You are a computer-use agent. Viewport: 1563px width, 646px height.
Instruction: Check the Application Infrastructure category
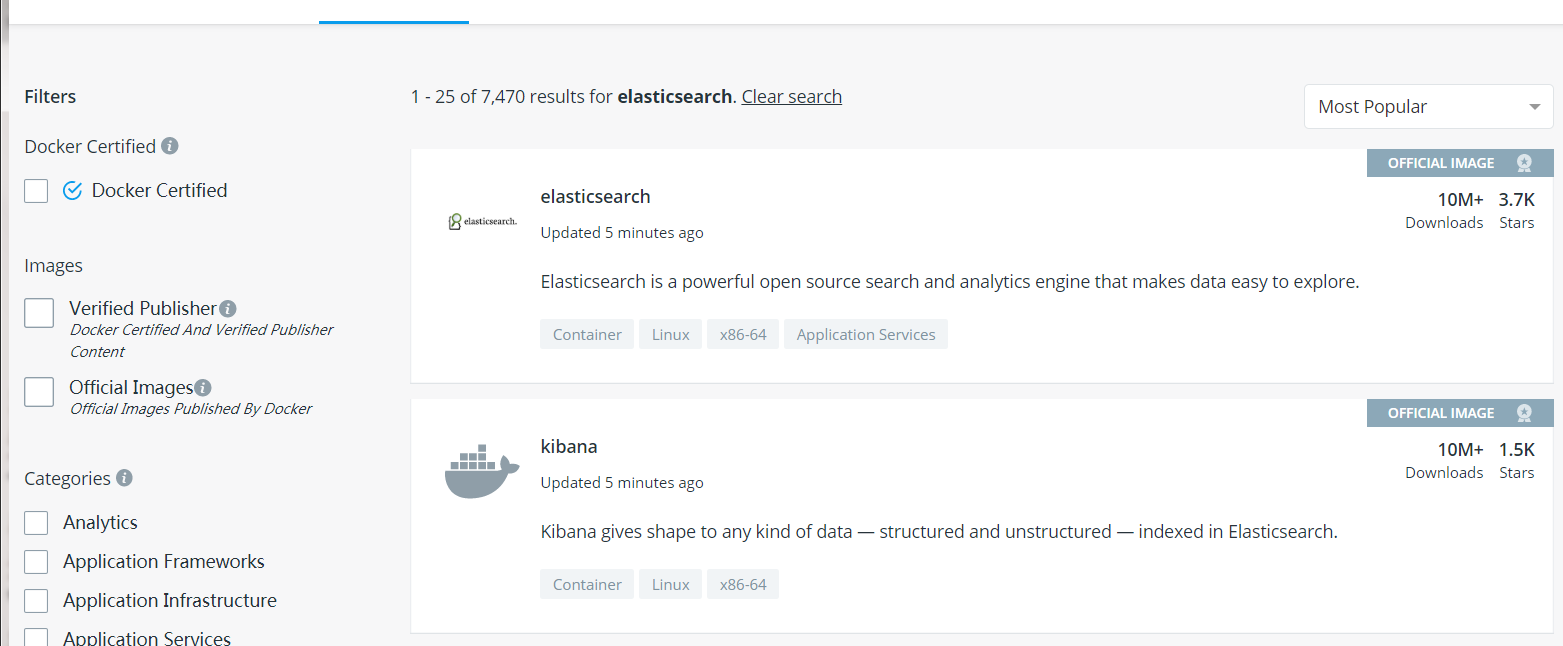[36, 600]
